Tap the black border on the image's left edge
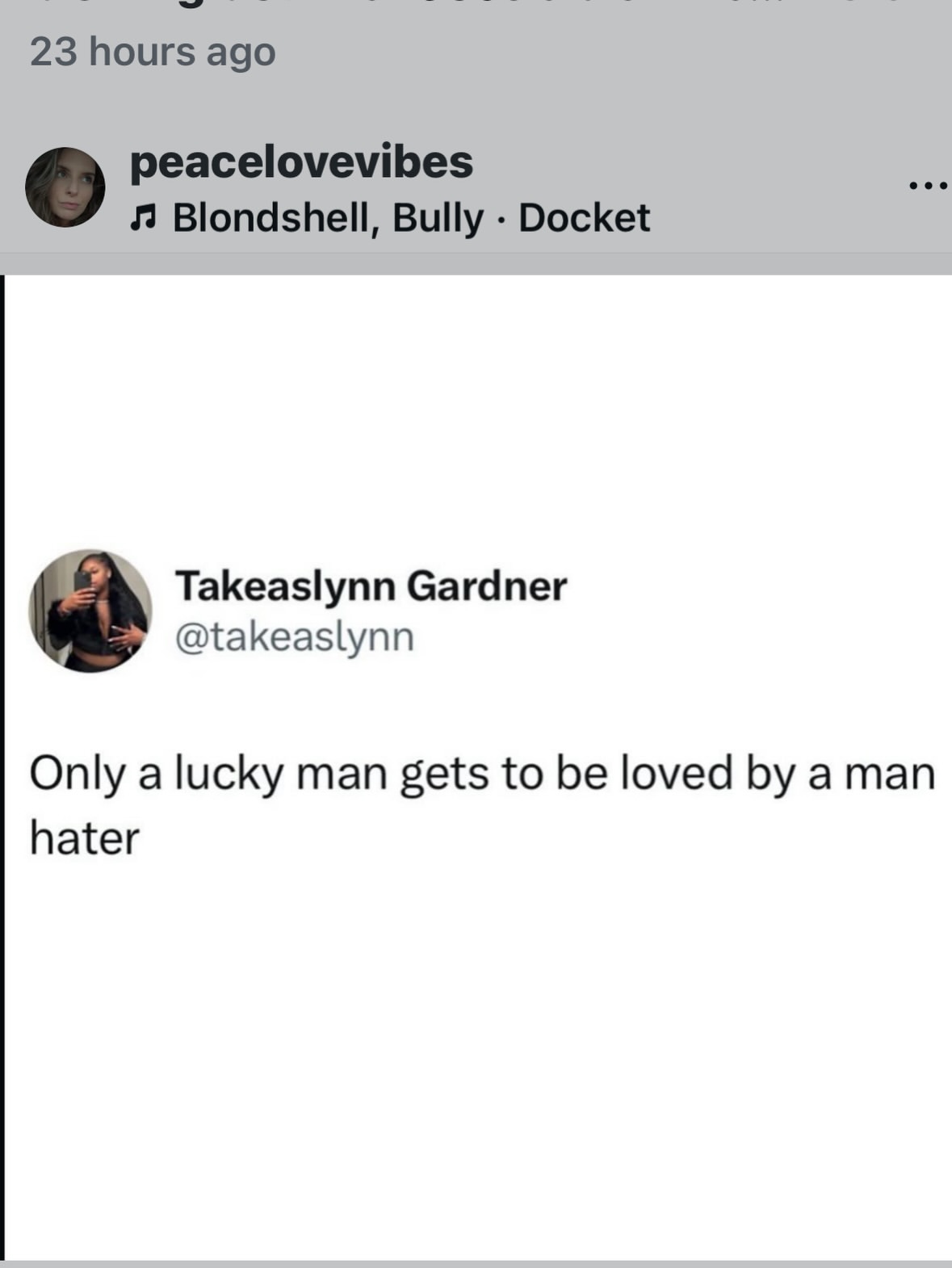Image resolution: width=952 pixels, height=1268 pixels. click(2, 767)
